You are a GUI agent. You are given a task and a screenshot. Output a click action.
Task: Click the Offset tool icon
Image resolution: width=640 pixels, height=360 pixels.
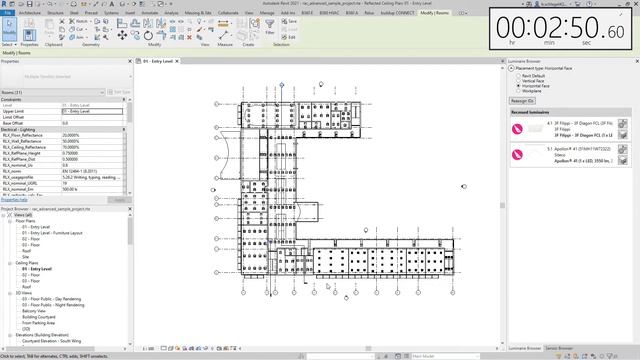(x=135, y=23)
